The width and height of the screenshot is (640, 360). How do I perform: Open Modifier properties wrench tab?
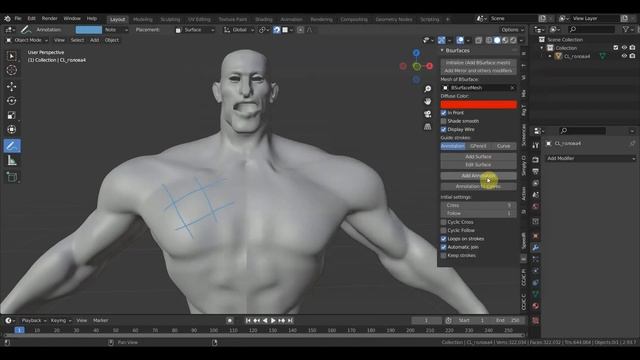point(536,247)
